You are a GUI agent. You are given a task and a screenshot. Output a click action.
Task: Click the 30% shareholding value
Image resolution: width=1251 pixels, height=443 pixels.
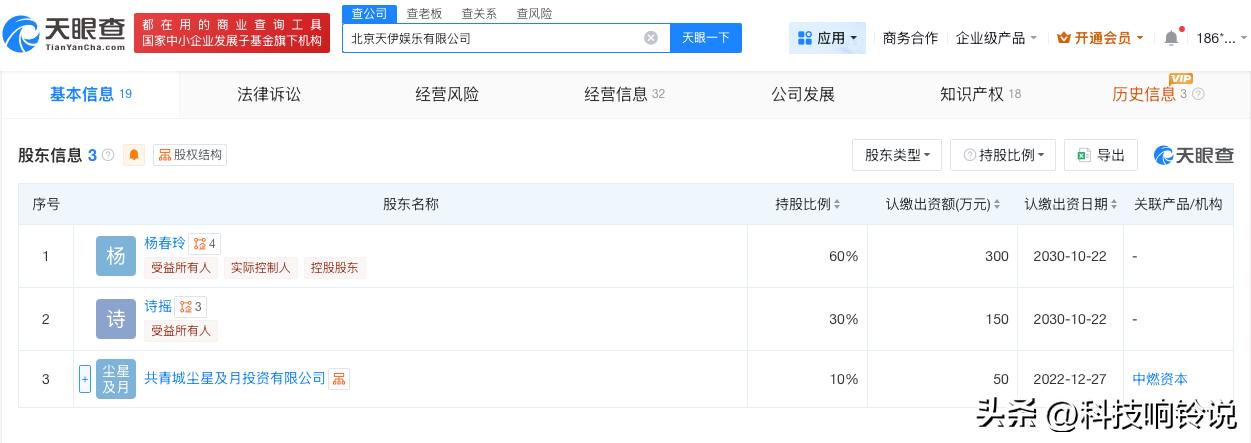(843, 319)
